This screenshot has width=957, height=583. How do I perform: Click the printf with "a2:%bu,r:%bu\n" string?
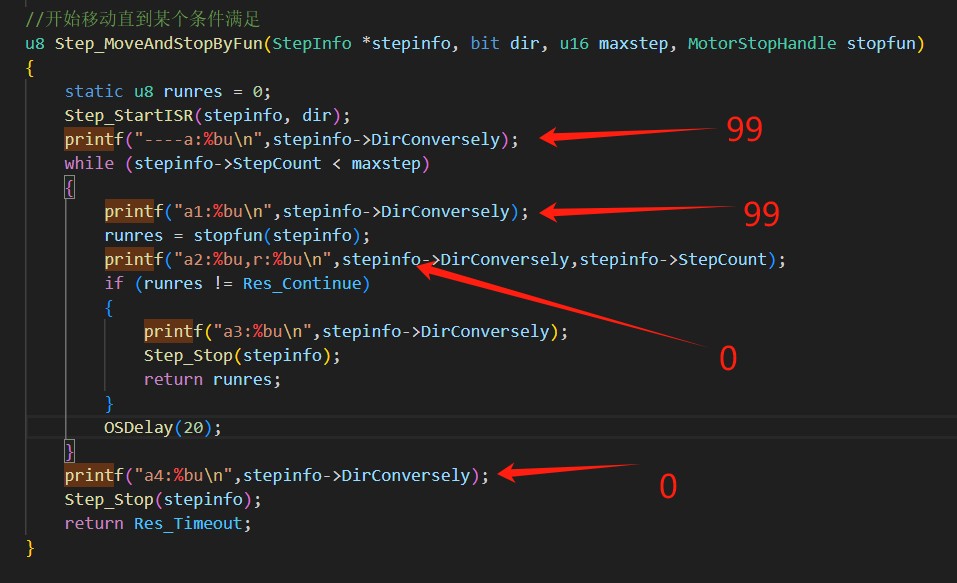[445, 259]
